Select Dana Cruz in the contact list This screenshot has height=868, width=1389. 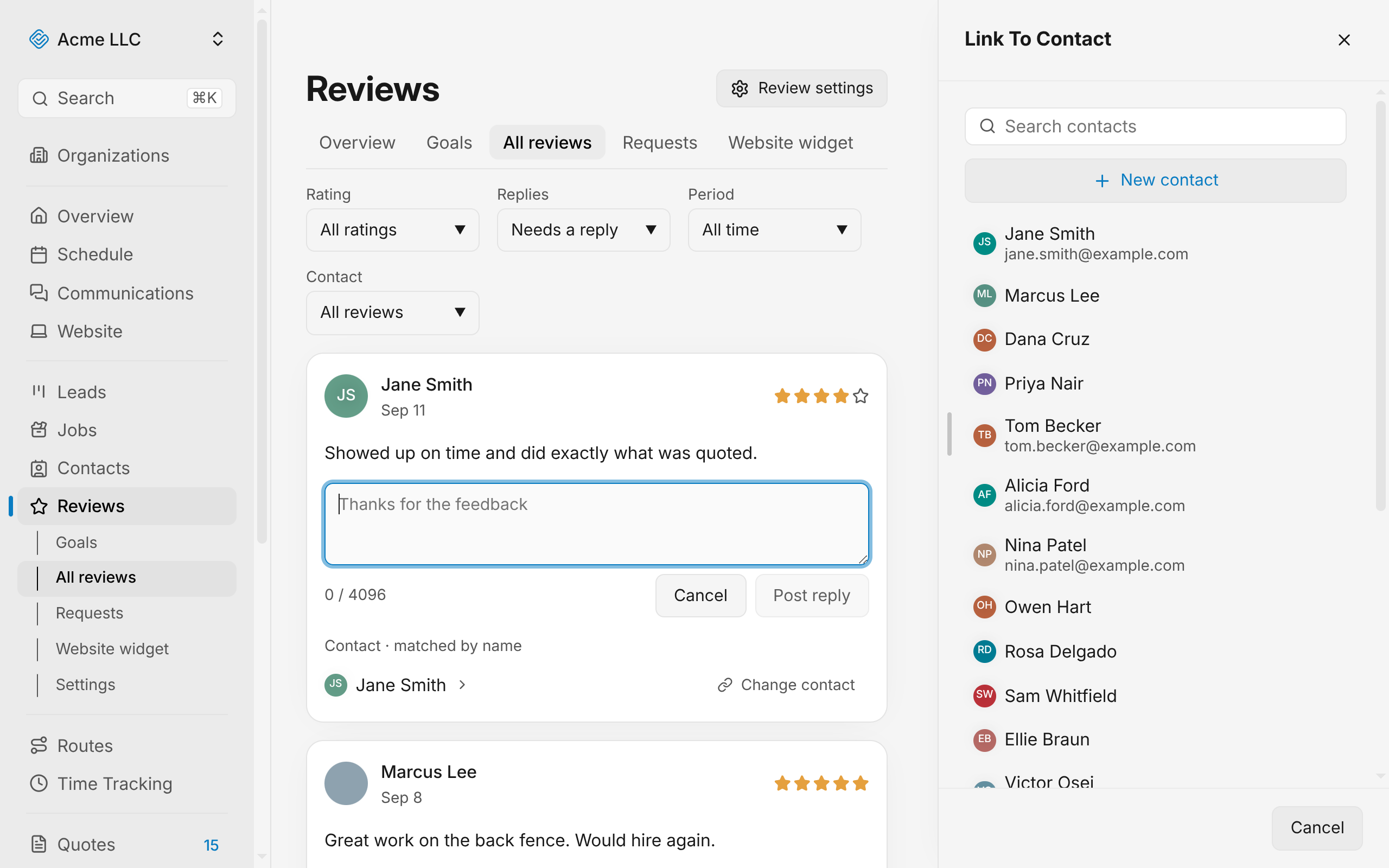(x=1155, y=339)
